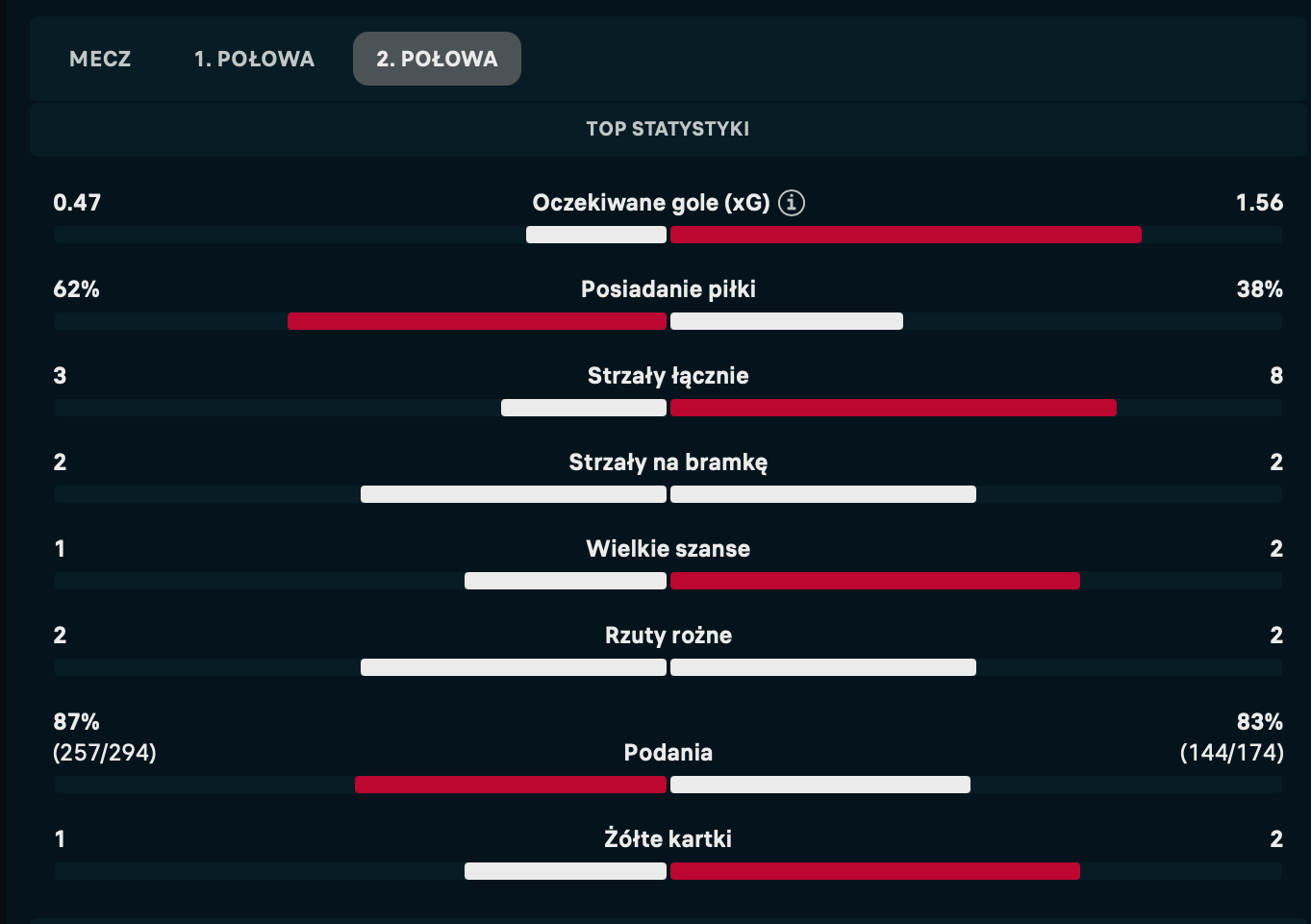Click the xG info icon
Image resolution: width=1311 pixels, height=924 pixels.
pyautogui.click(x=792, y=203)
